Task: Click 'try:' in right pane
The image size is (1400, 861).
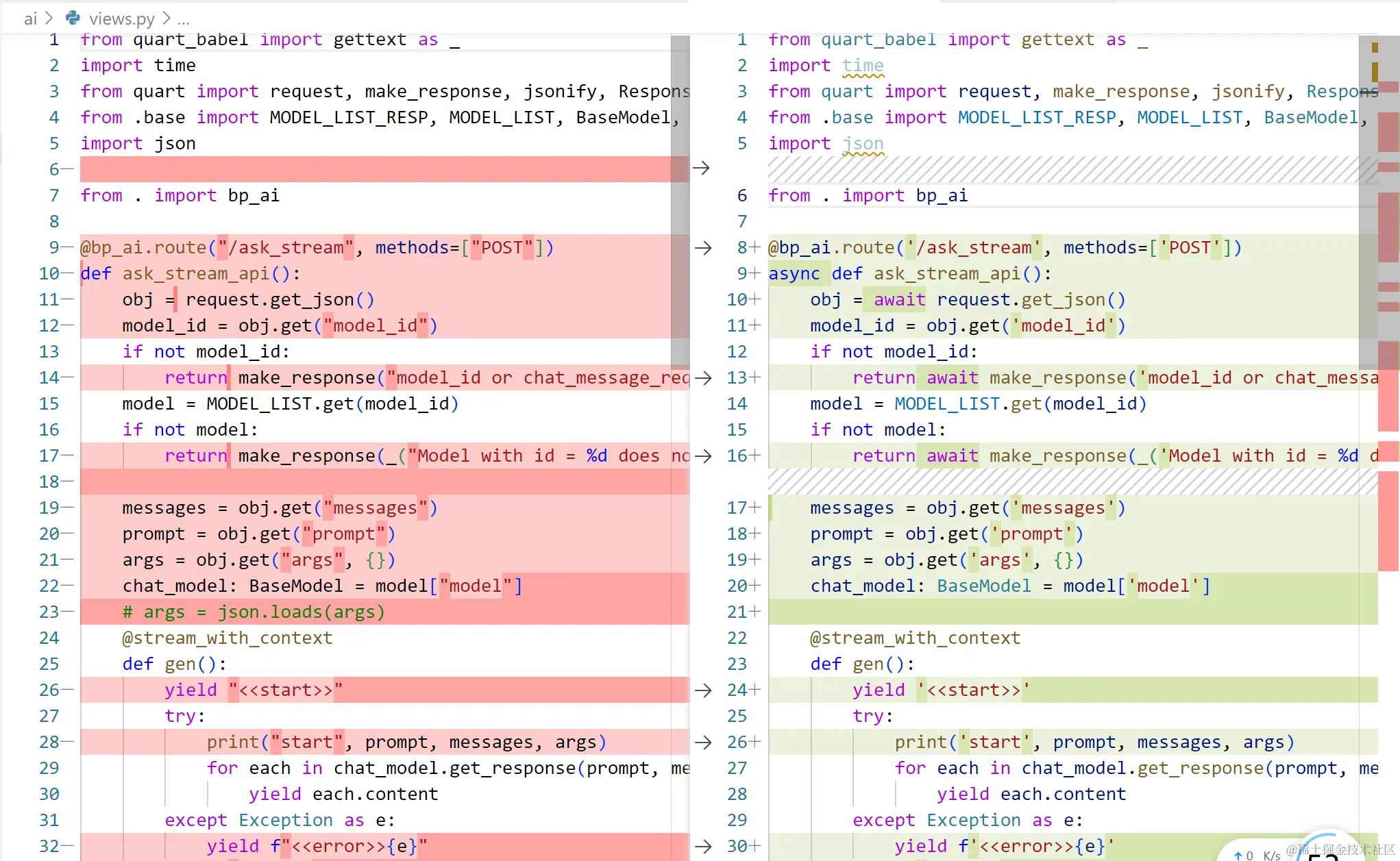Action: pyautogui.click(x=873, y=716)
